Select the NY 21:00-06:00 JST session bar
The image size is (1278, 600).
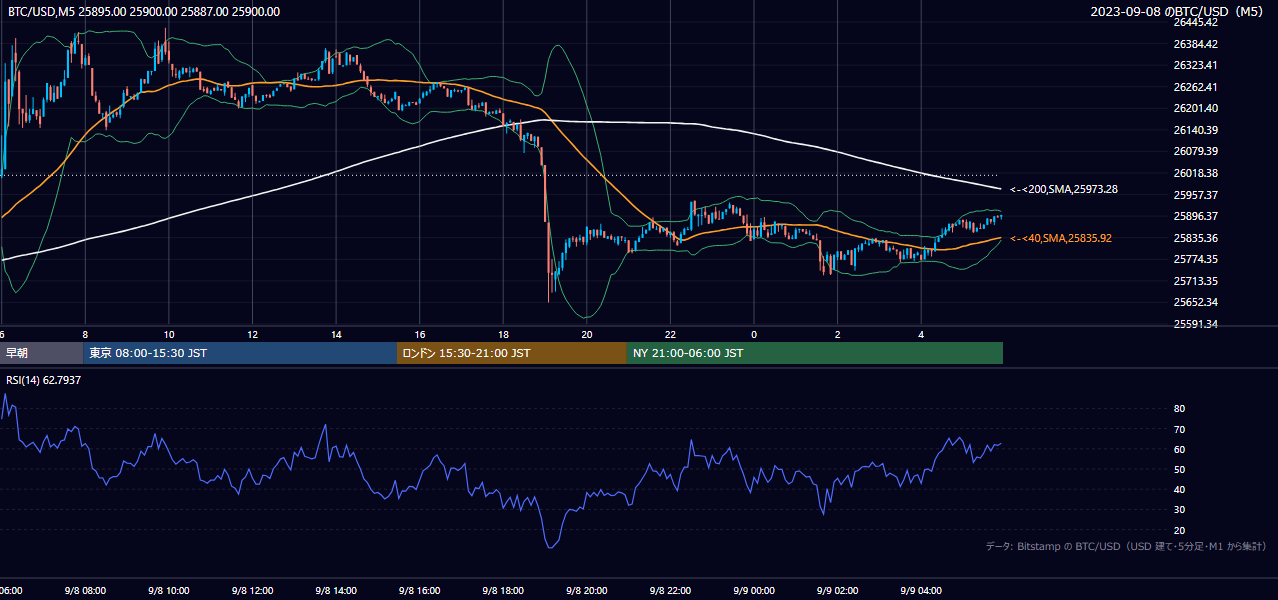(x=815, y=353)
